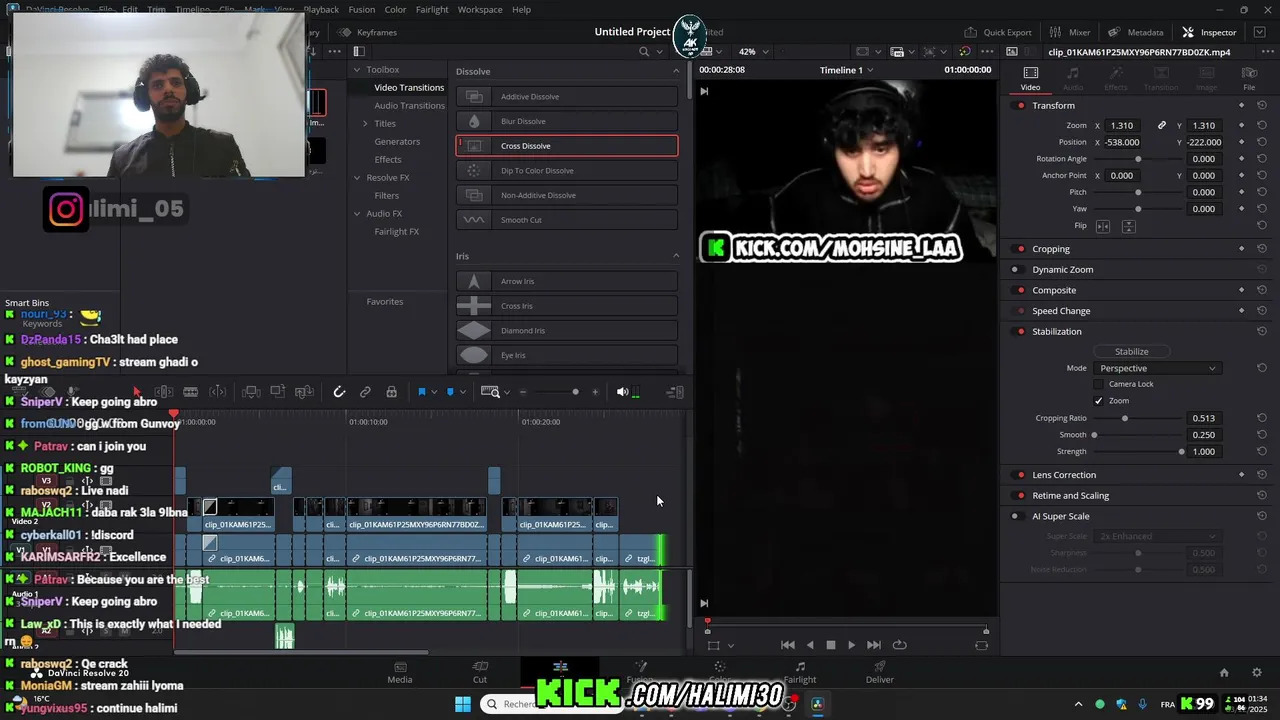Collapse the Dissolve transitions group
Screen dimensions: 1280x720
tap(676, 71)
